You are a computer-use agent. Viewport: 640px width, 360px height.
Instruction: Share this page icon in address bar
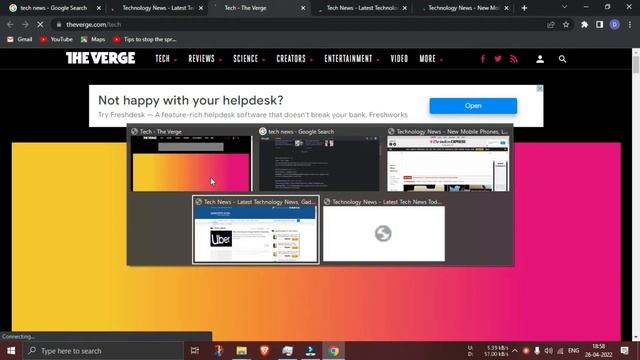[x=551, y=24]
